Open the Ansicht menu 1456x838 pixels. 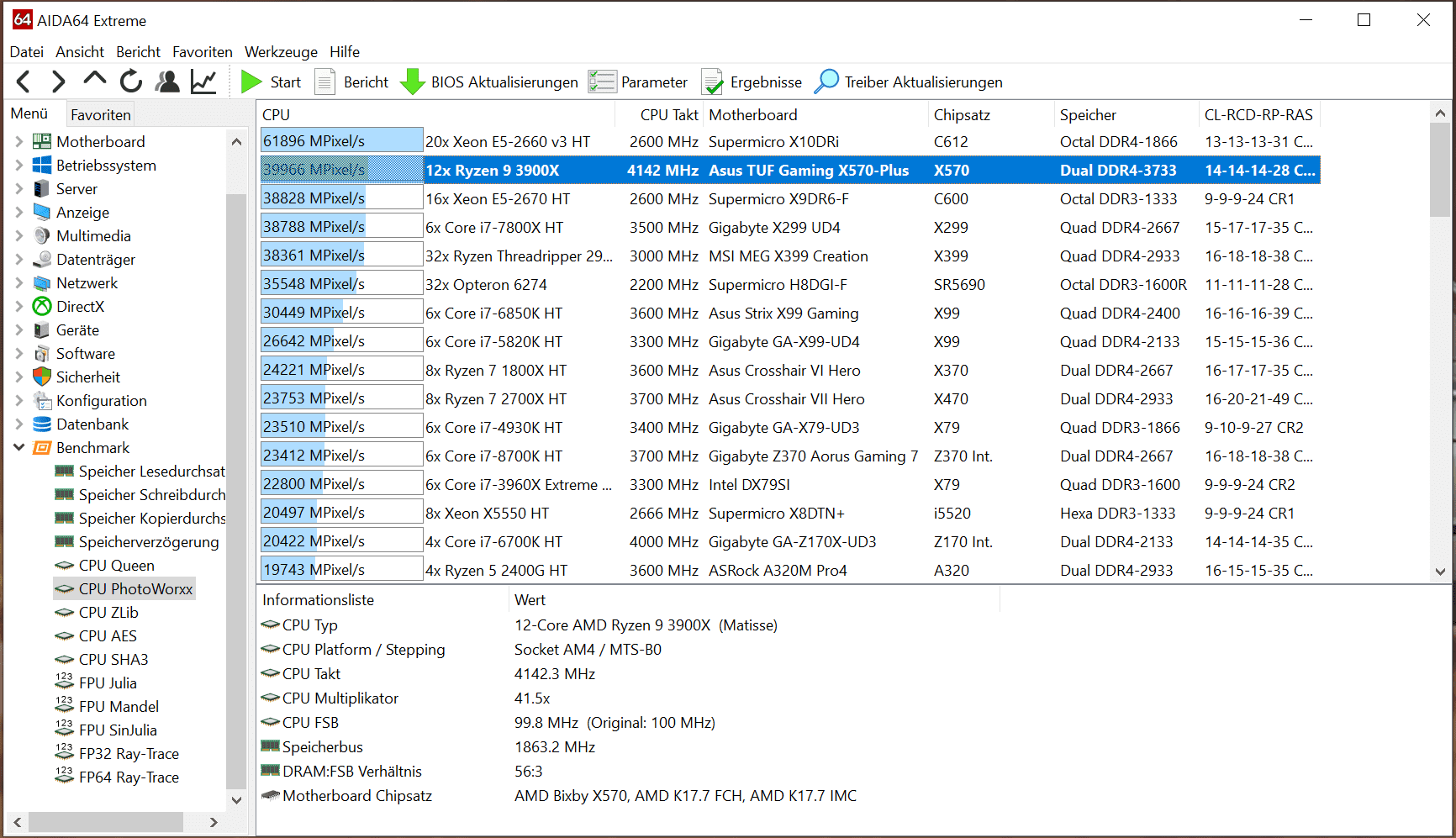[80, 51]
